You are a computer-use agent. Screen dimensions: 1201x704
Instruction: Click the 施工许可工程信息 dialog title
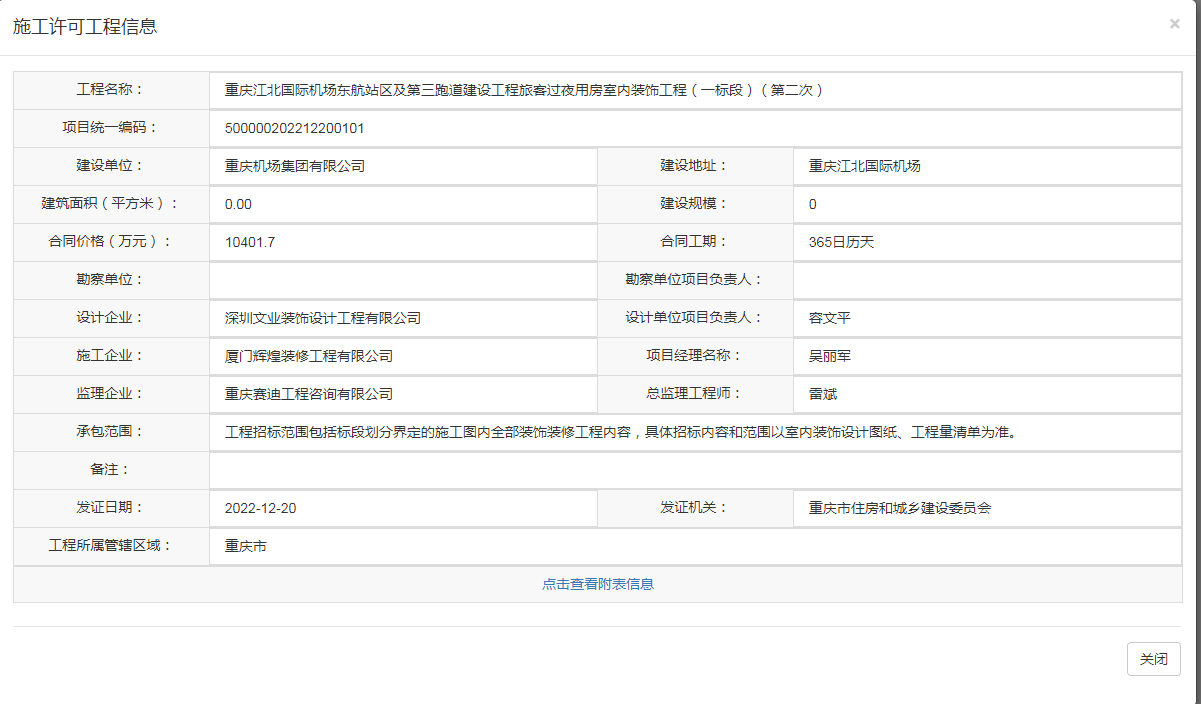pyautogui.click(x=85, y=27)
